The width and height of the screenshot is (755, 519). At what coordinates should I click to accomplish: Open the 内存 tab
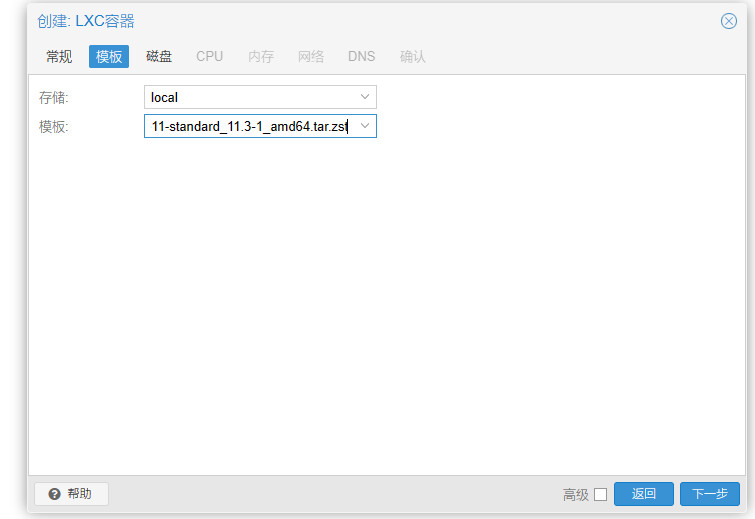(x=261, y=56)
